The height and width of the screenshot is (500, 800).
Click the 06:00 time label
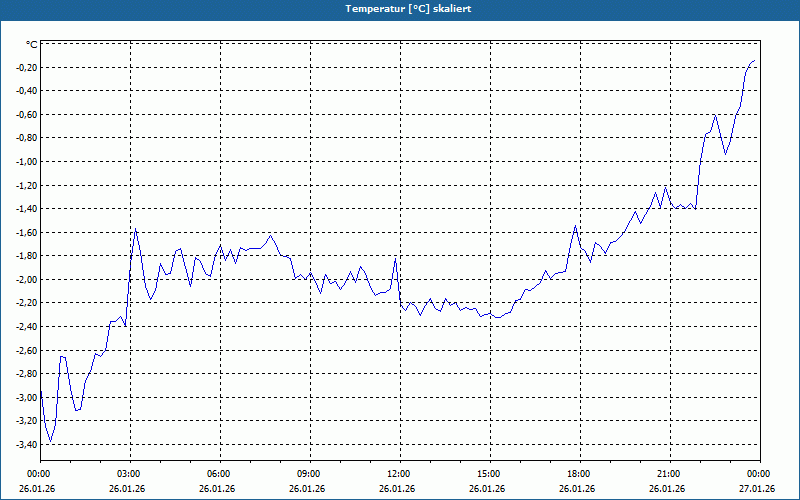click(220, 474)
